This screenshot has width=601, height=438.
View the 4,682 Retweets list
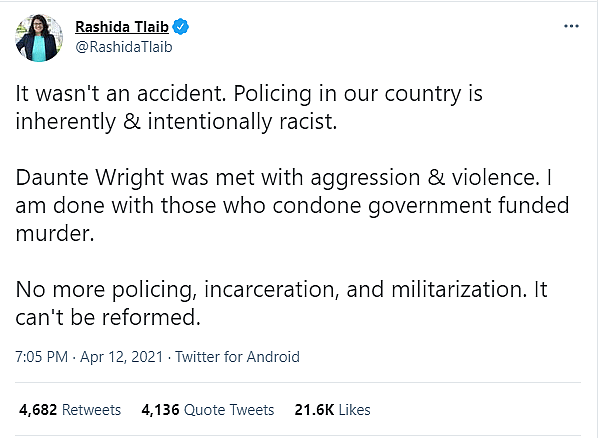(70, 409)
